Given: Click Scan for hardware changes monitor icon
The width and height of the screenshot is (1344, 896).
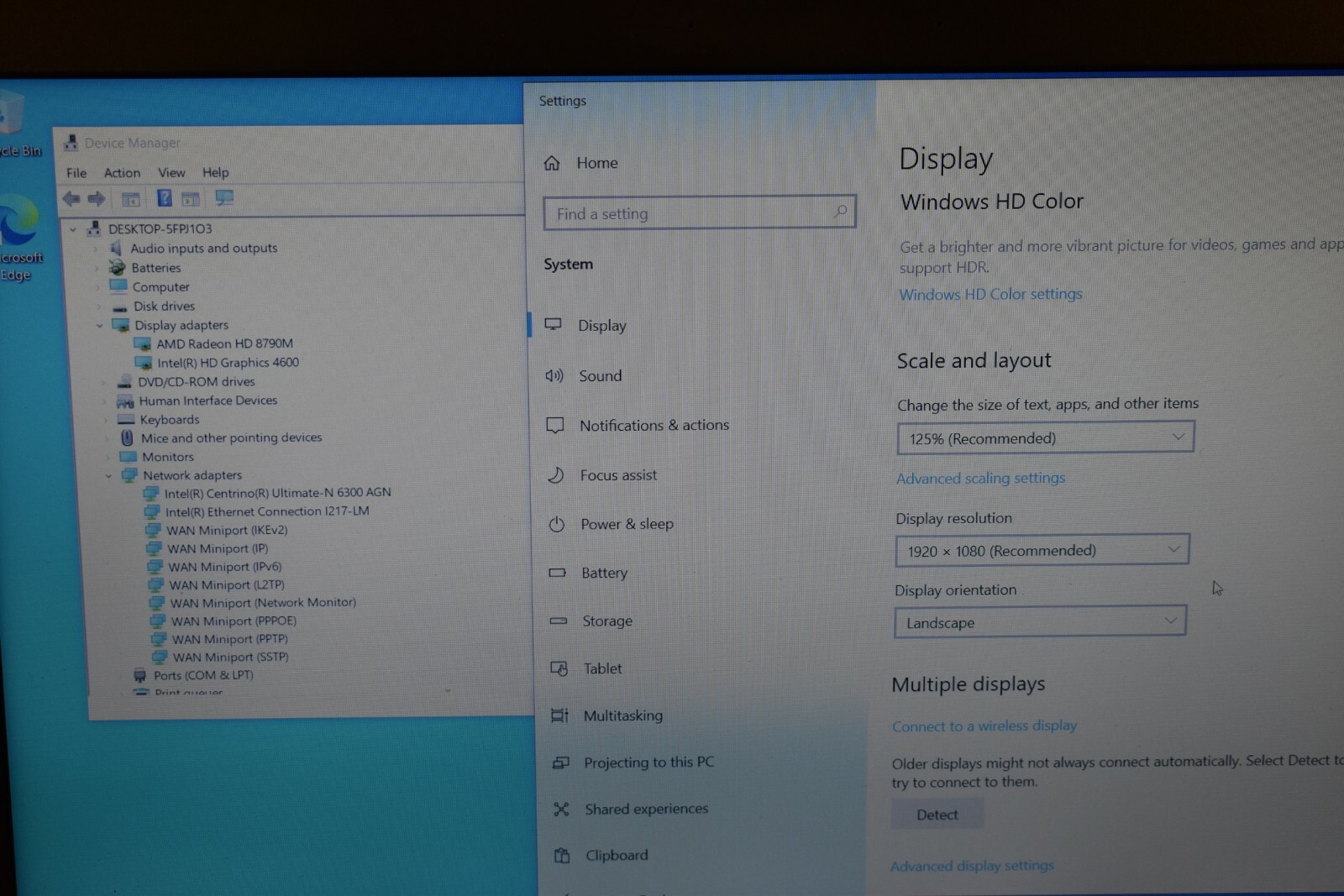Looking at the screenshot, I should (224, 198).
